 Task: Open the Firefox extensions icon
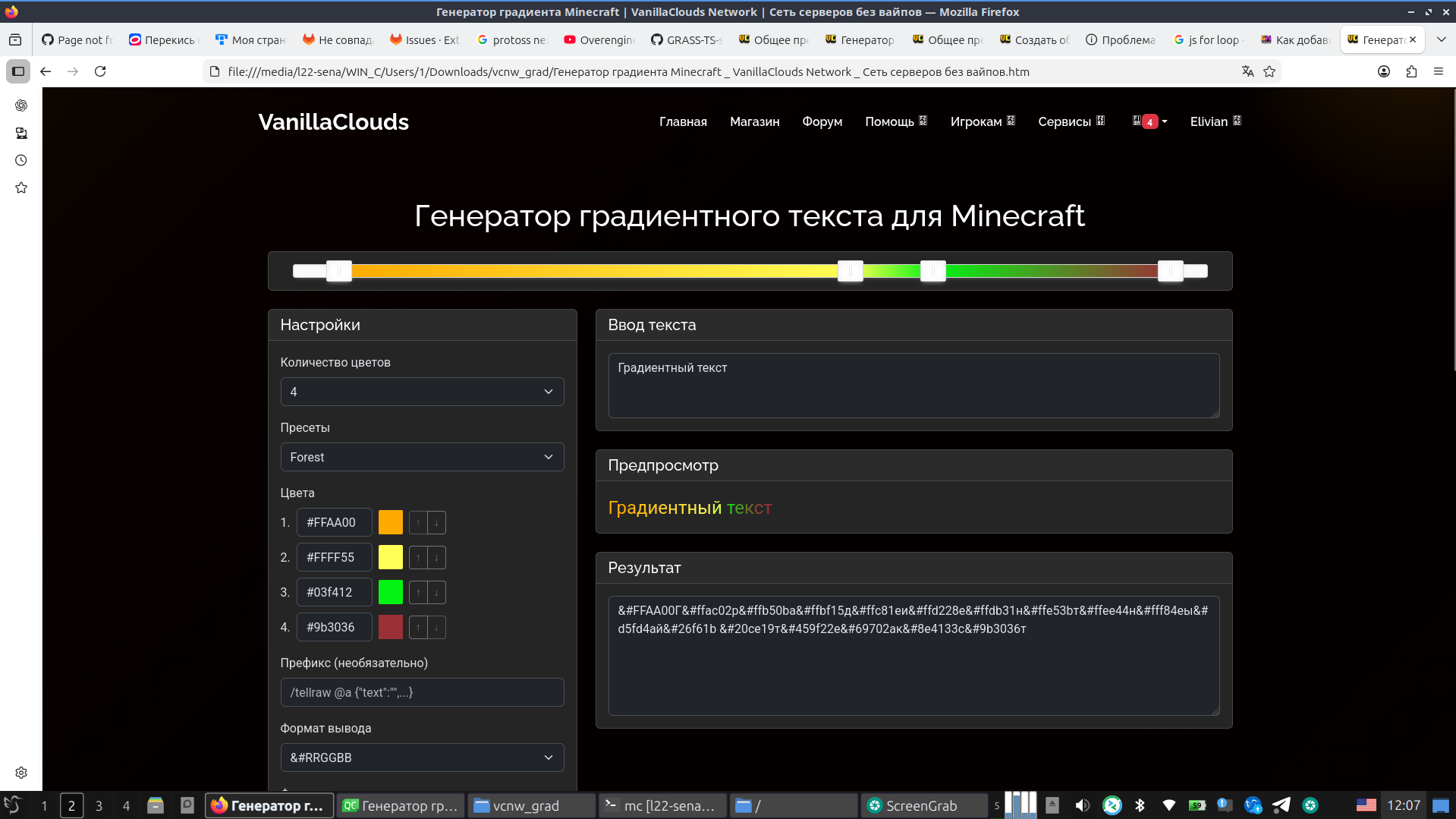point(1411,71)
